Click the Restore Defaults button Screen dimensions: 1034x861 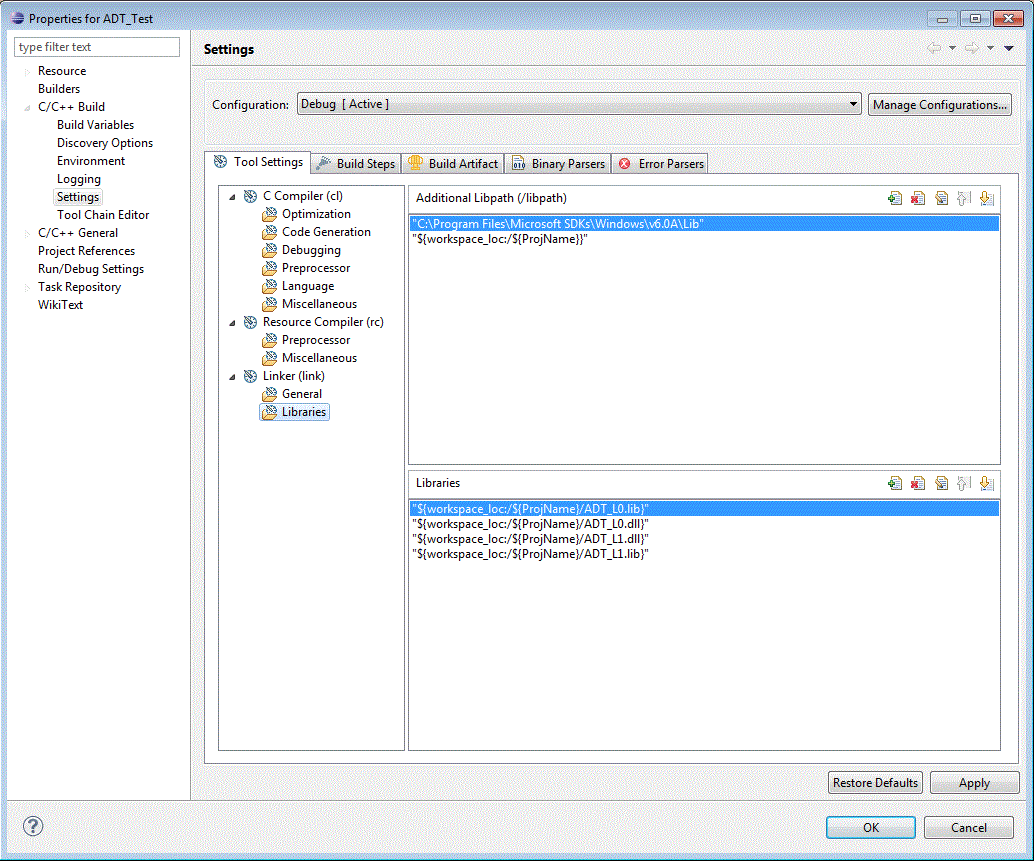(x=875, y=783)
